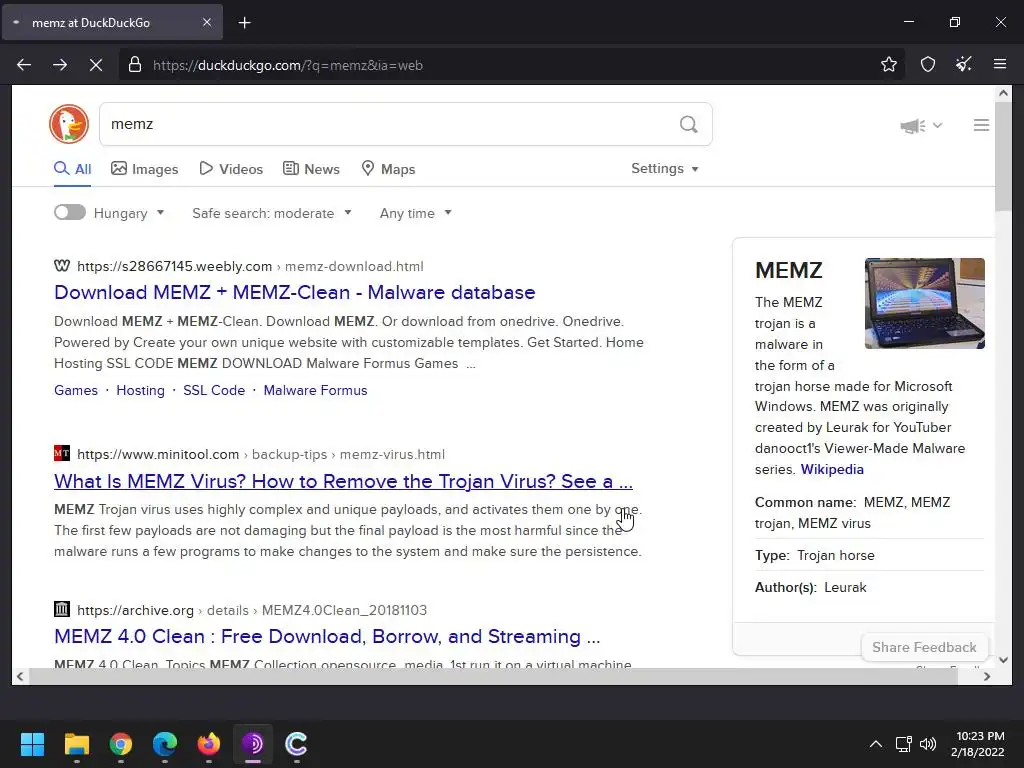
Task: Click the vertical scrollbar thumb
Action: (x=1003, y=157)
